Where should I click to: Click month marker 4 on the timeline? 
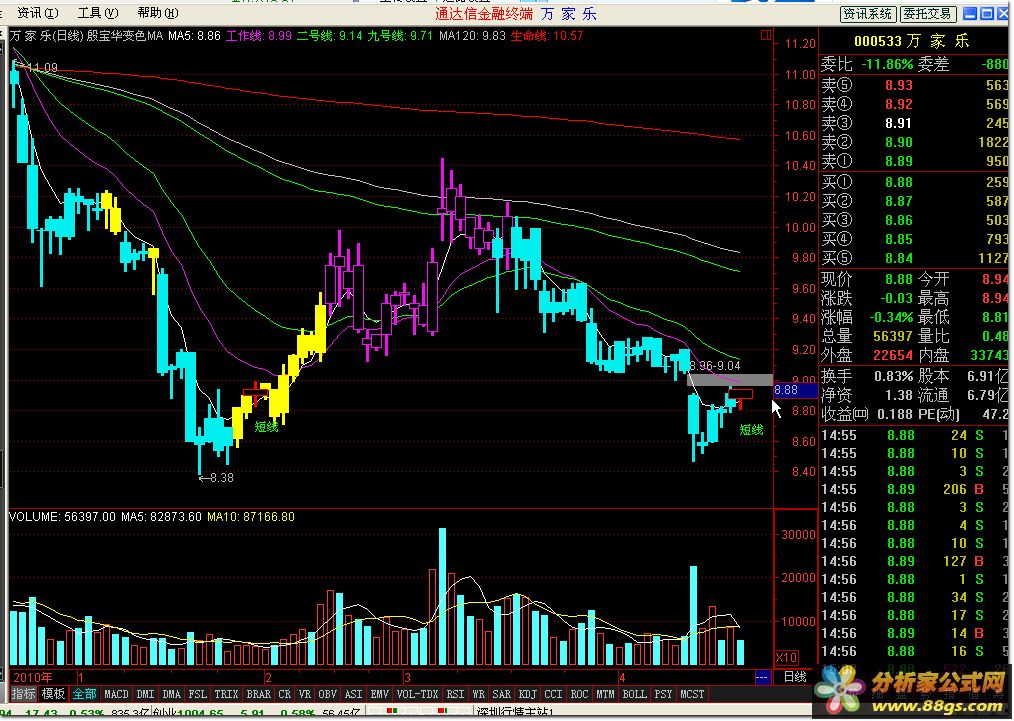(622, 678)
